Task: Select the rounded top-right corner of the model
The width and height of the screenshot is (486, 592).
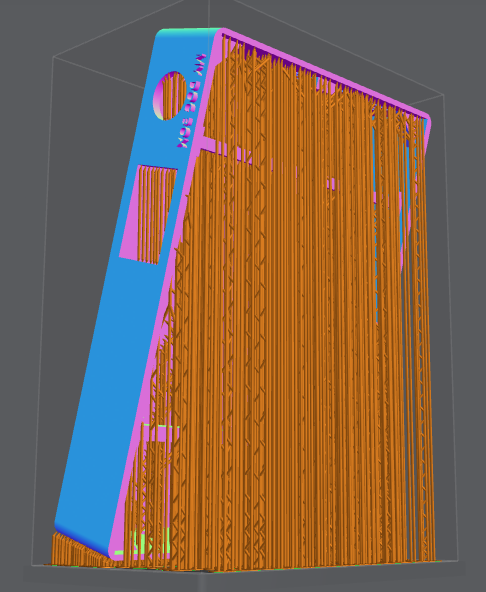Action: tap(426, 119)
